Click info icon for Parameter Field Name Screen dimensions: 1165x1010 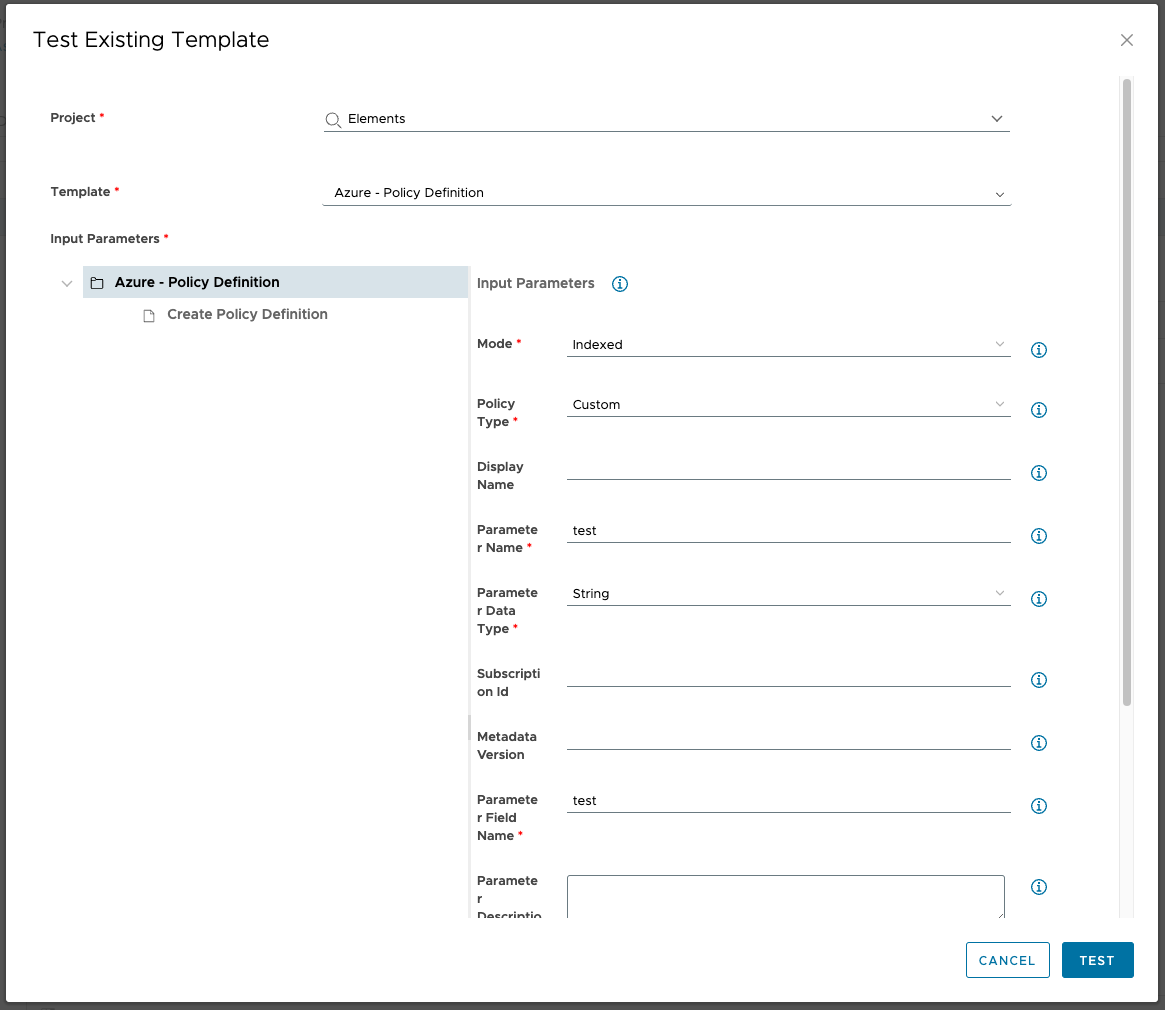point(1039,806)
